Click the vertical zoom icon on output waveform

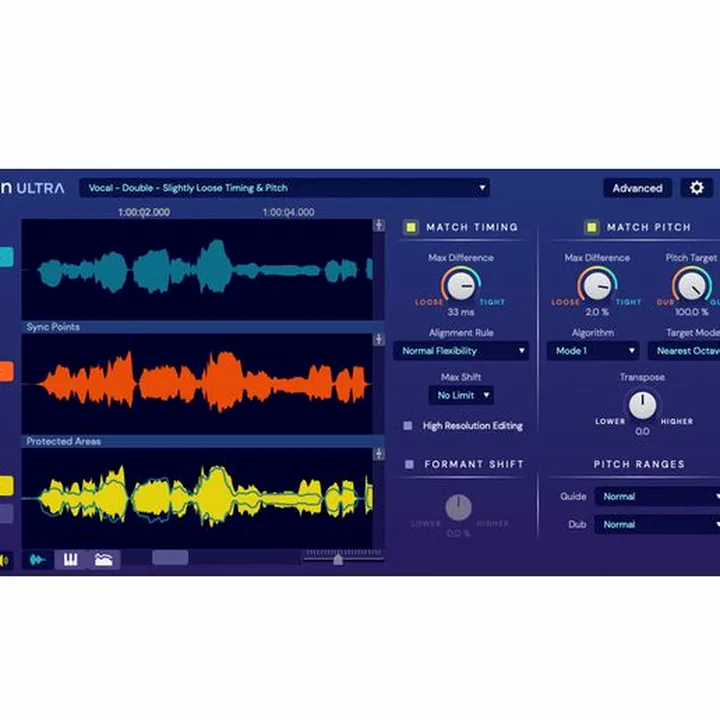coord(379,454)
